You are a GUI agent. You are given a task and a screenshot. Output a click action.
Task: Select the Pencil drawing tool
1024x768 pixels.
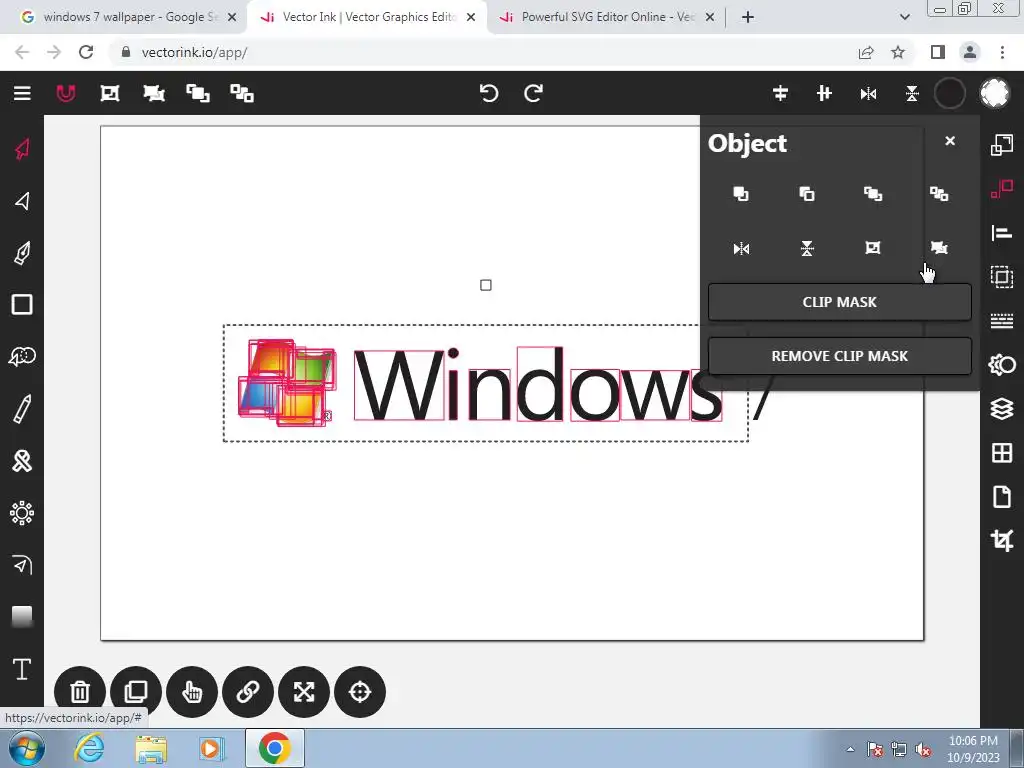(x=22, y=409)
